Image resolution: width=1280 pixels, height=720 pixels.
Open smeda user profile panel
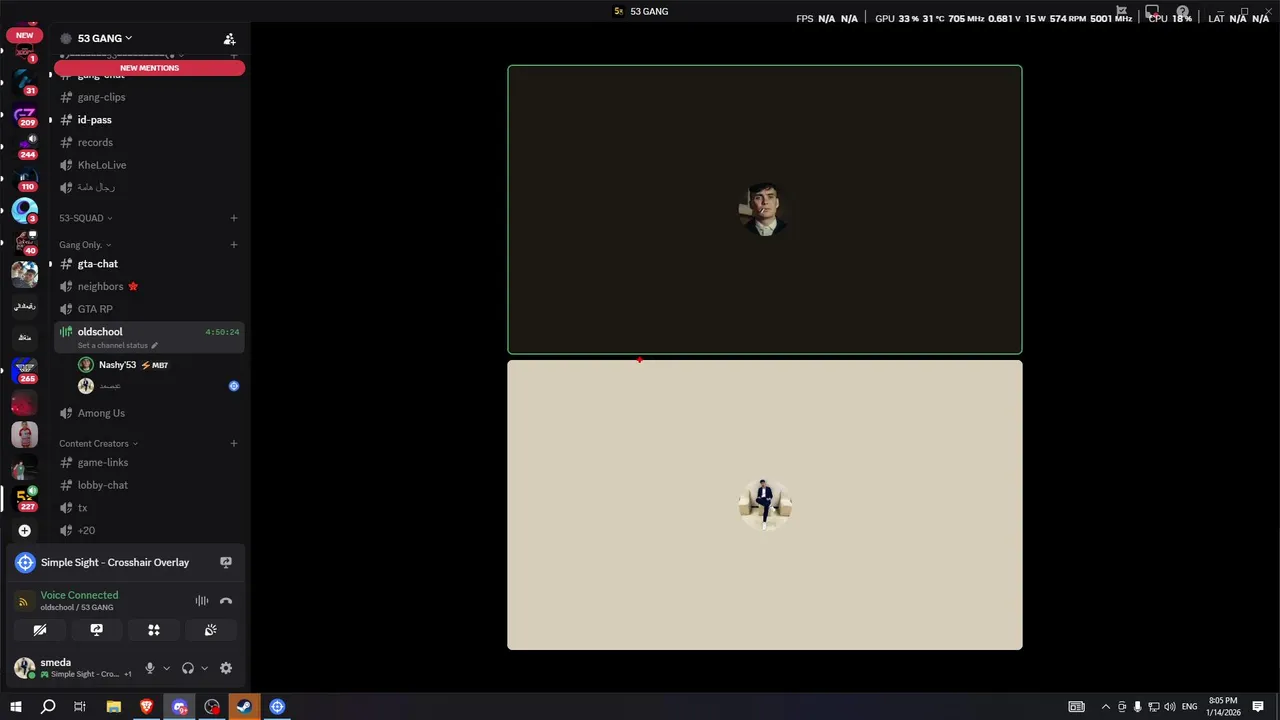[x=73, y=668]
